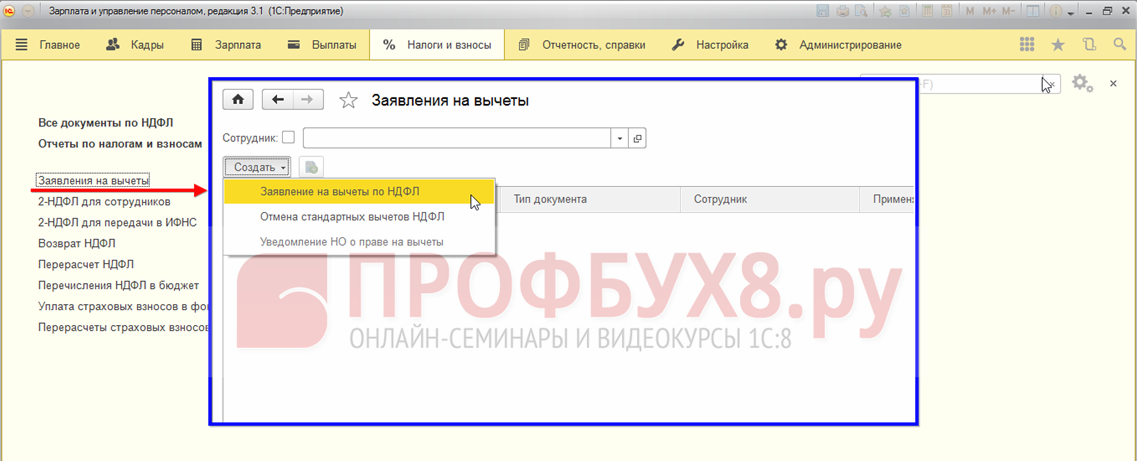This screenshot has height=461, width=1137.
Task: Choose Уведомление НО о праве на вычеты
Action: 360,241
